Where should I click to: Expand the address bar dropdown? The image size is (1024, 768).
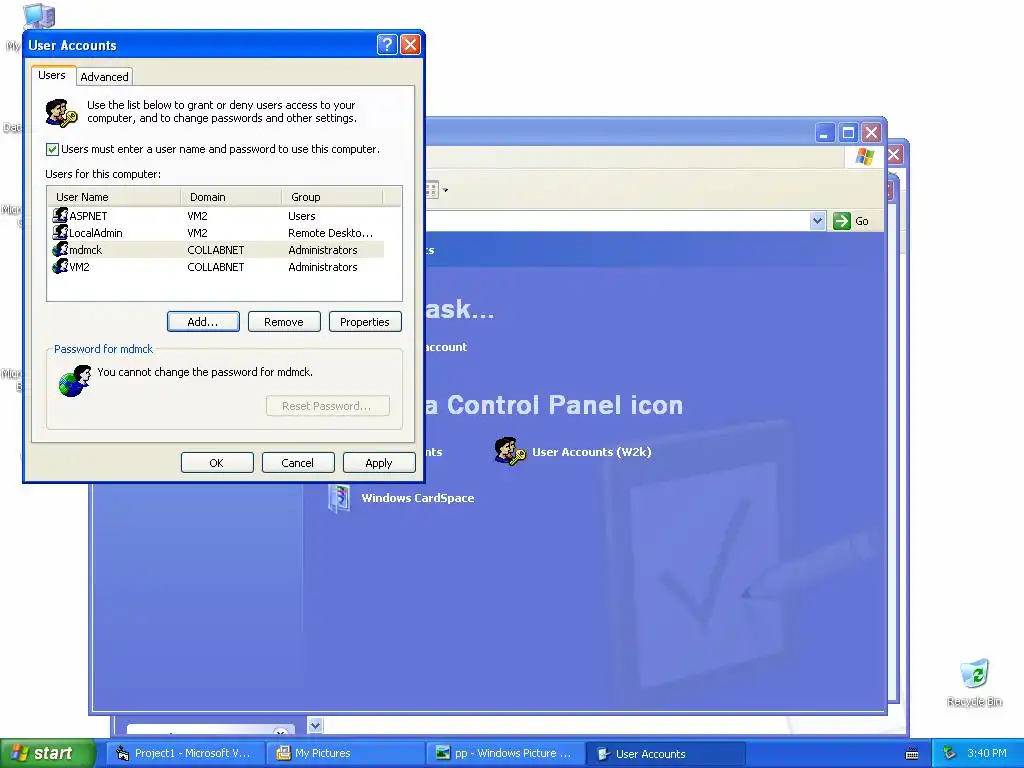click(817, 221)
